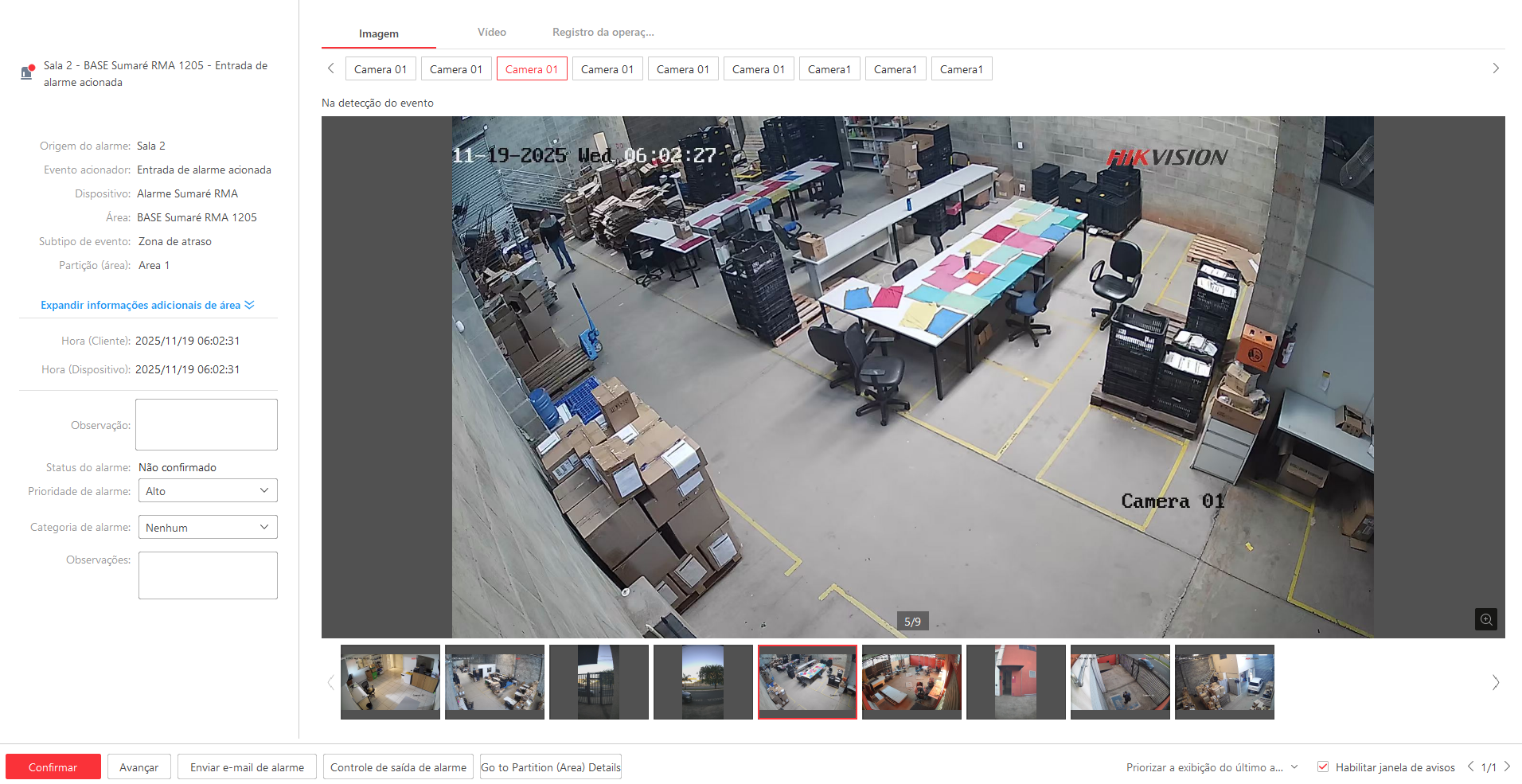Open Prioridade de alarme dropdown

(x=208, y=491)
